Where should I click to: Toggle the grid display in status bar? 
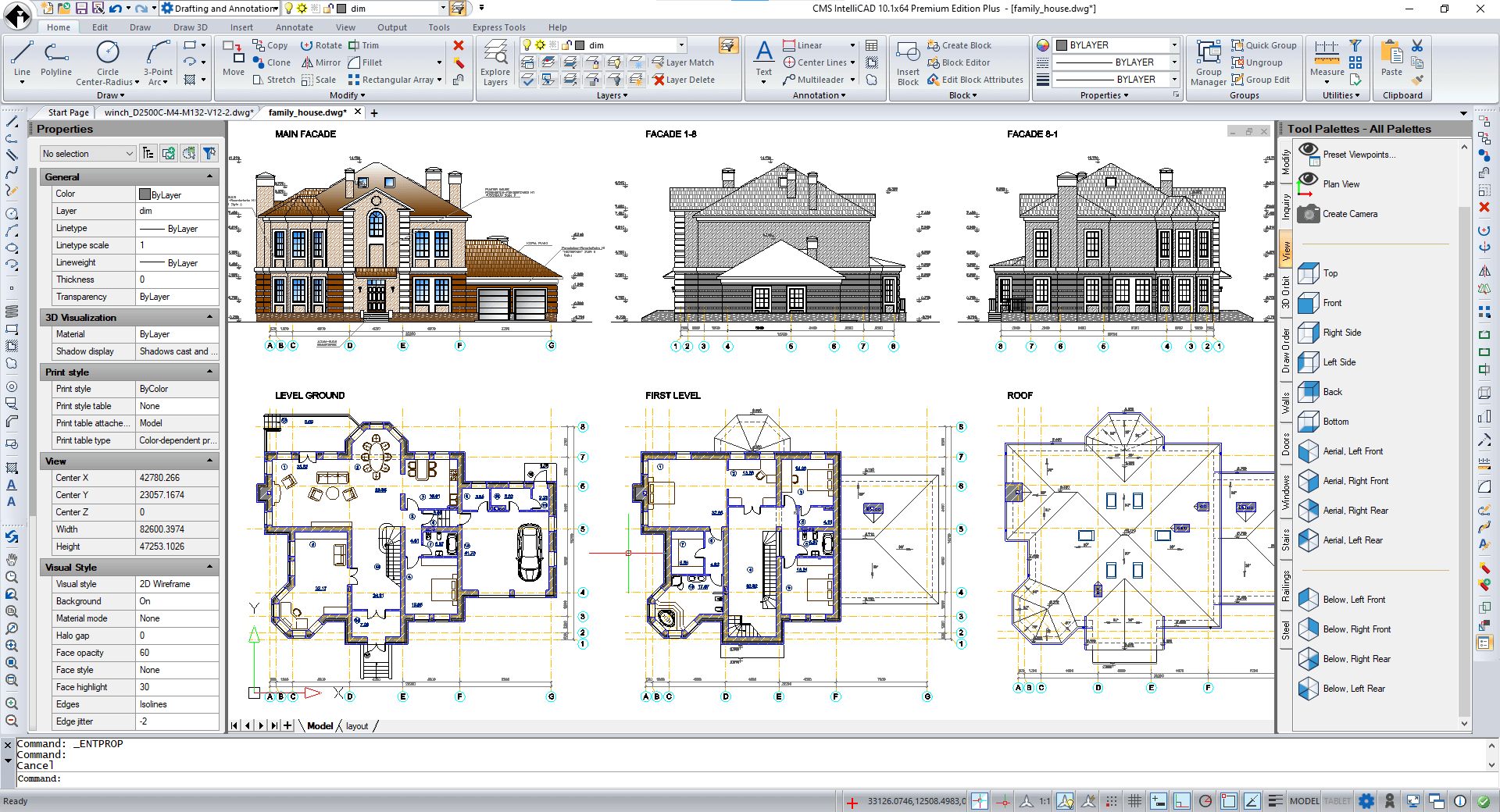1134,801
